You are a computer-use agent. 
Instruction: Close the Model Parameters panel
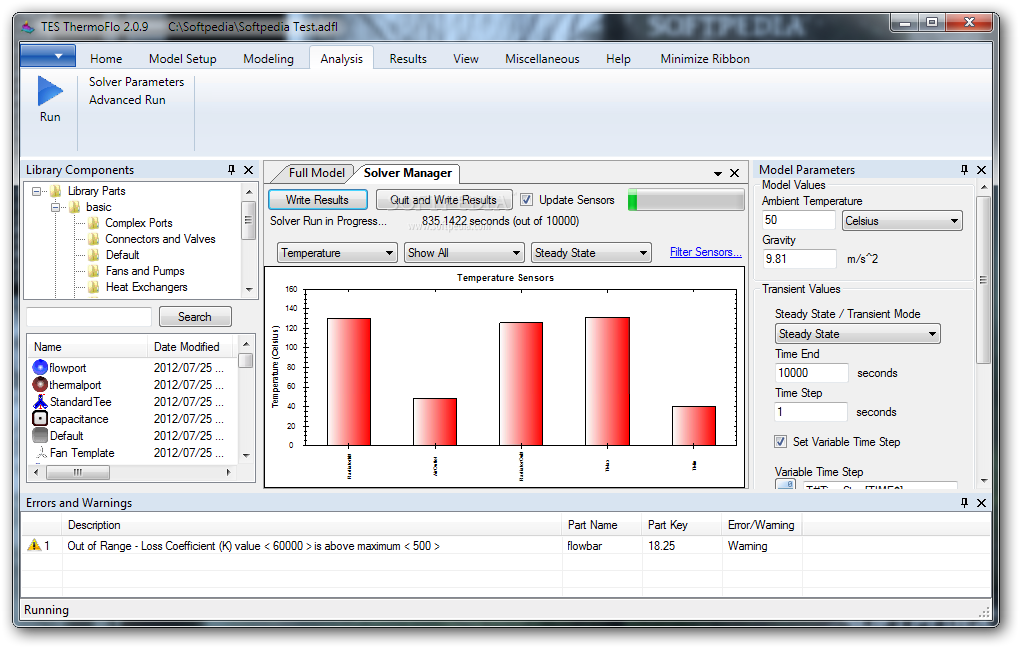tap(982, 170)
